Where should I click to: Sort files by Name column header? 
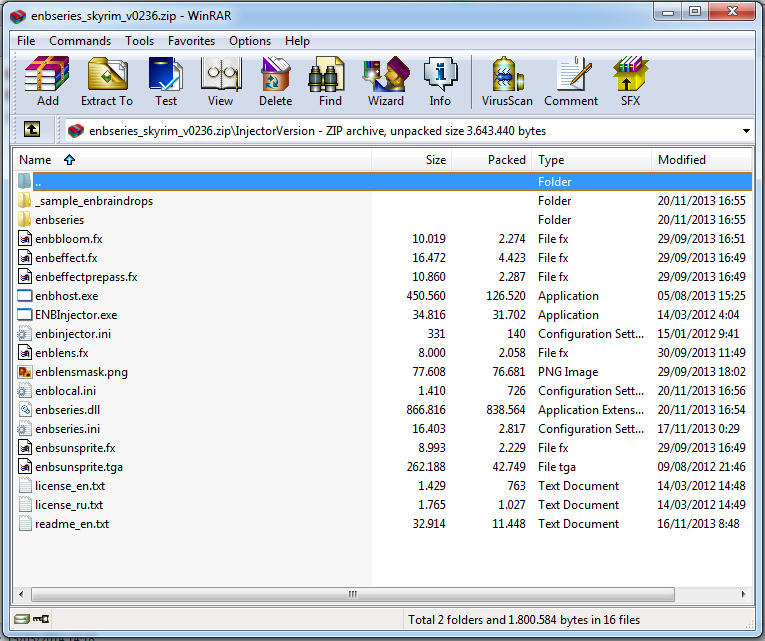(35, 160)
